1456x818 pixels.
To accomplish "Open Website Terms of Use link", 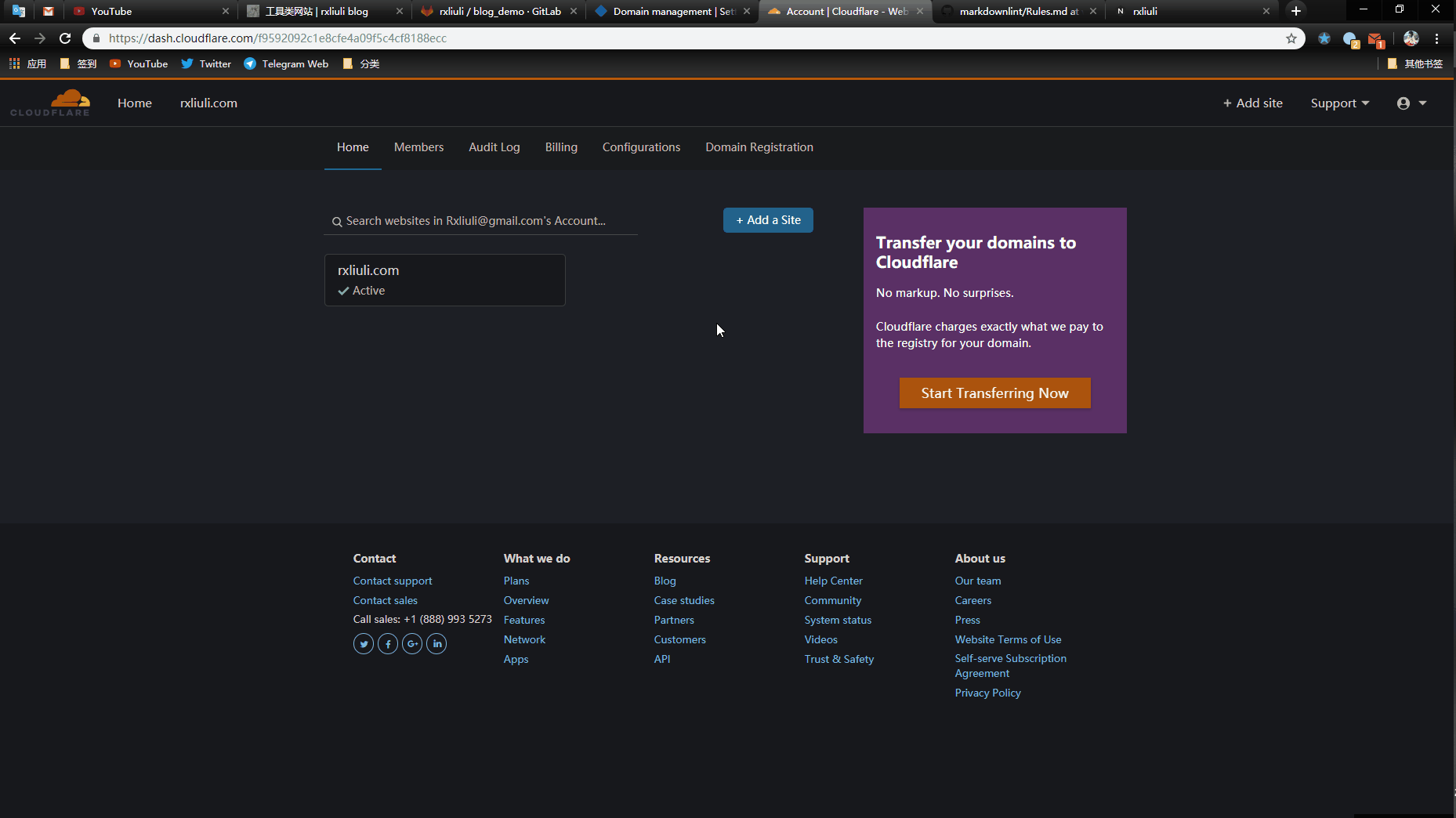I will tap(1008, 639).
